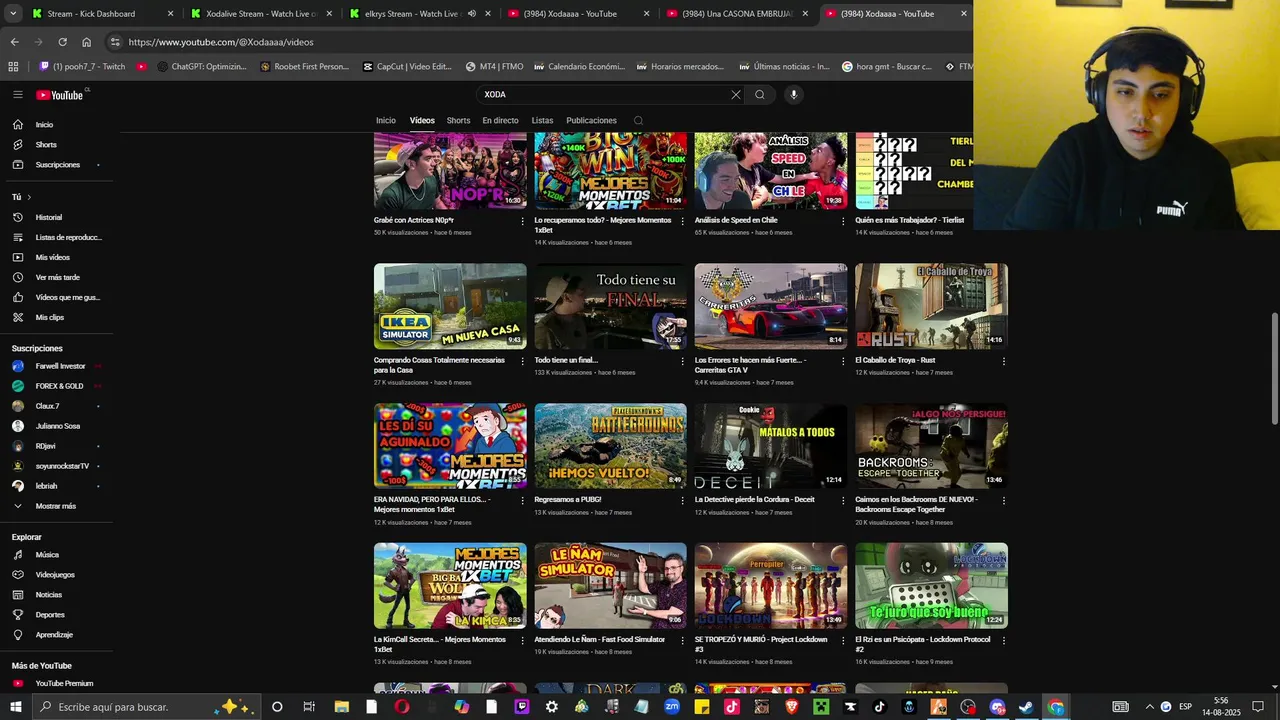This screenshot has width=1280, height=720.
Task: Open Steam from the taskbar
Action: pyautogui.click(x=1026, y=707)
